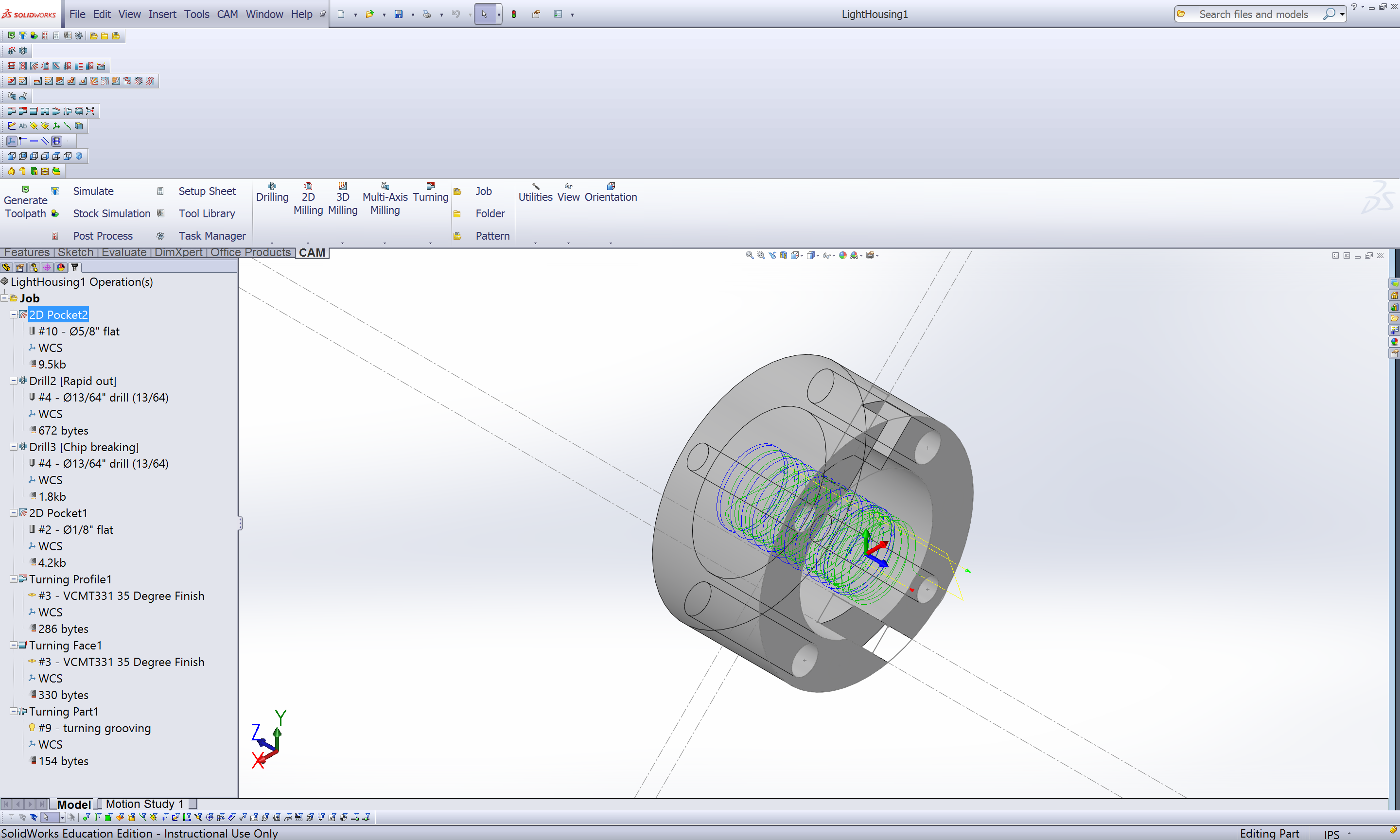Switch to the Features ribbon tab
The width and height of the screenshot is (1400, 840).
[27, 252]
